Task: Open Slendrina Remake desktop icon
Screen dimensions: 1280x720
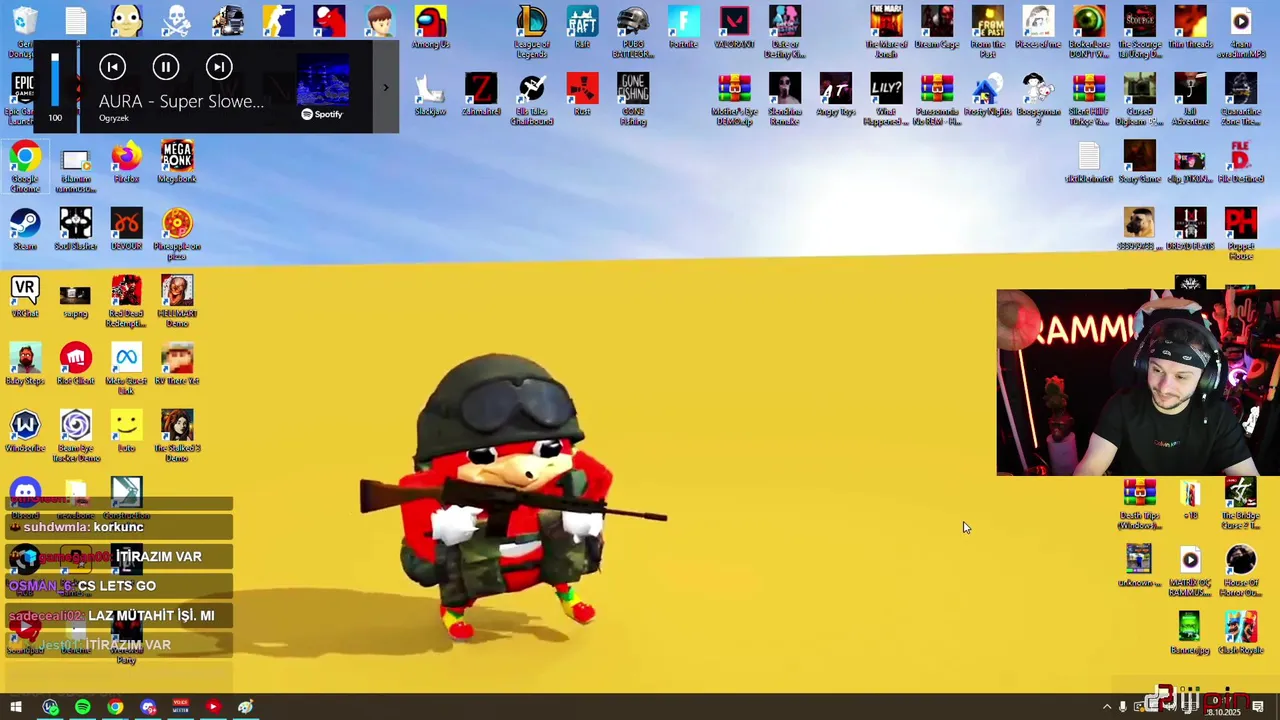Action: 785,100
